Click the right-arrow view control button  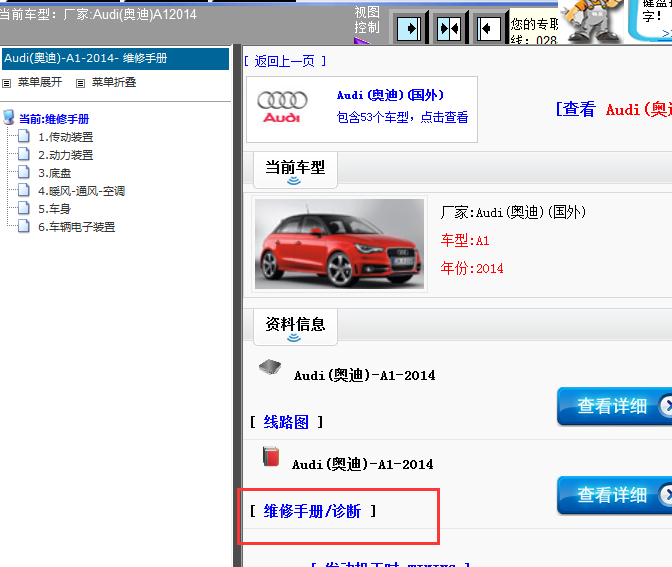(408, 28)
